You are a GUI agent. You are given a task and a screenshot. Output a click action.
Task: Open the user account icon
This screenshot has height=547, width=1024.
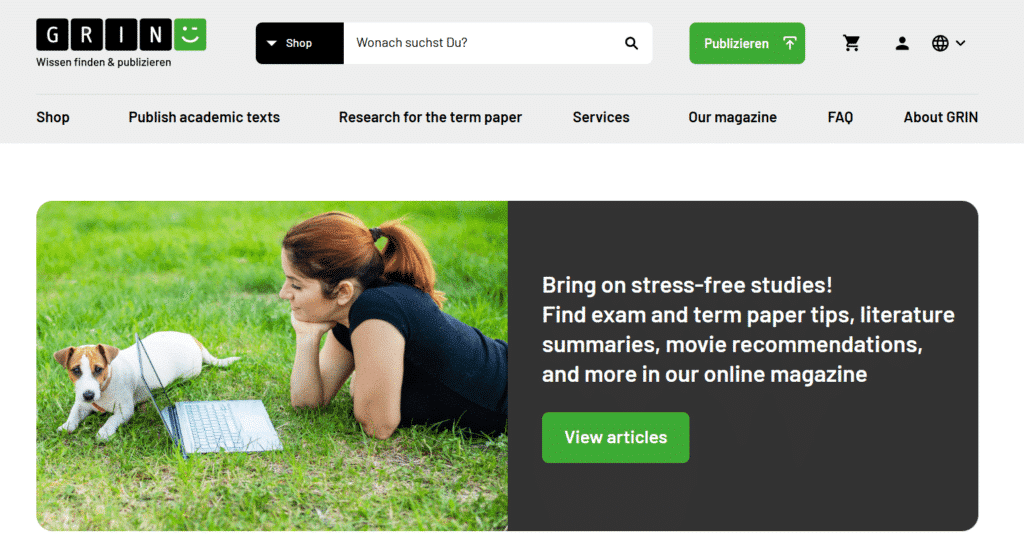(902, 43)
